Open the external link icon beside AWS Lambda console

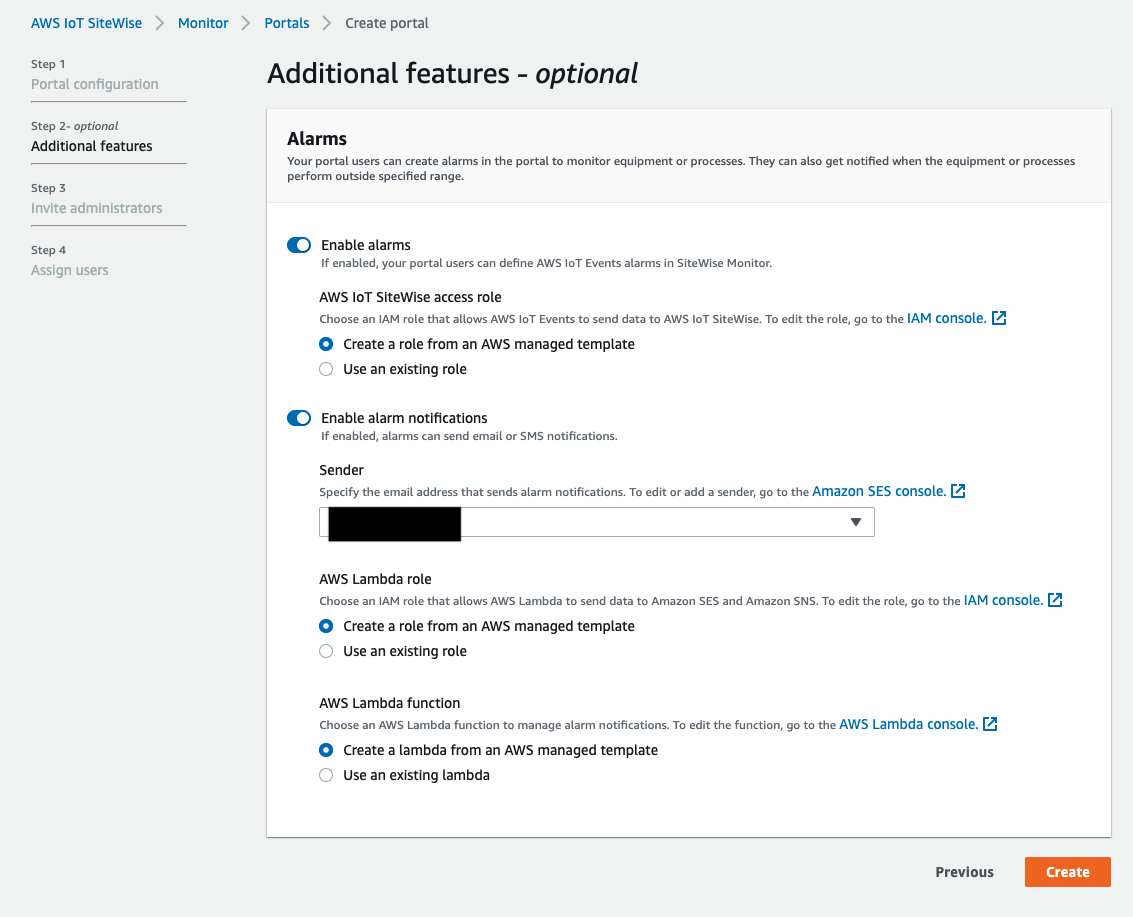click(x=989, y=723)
